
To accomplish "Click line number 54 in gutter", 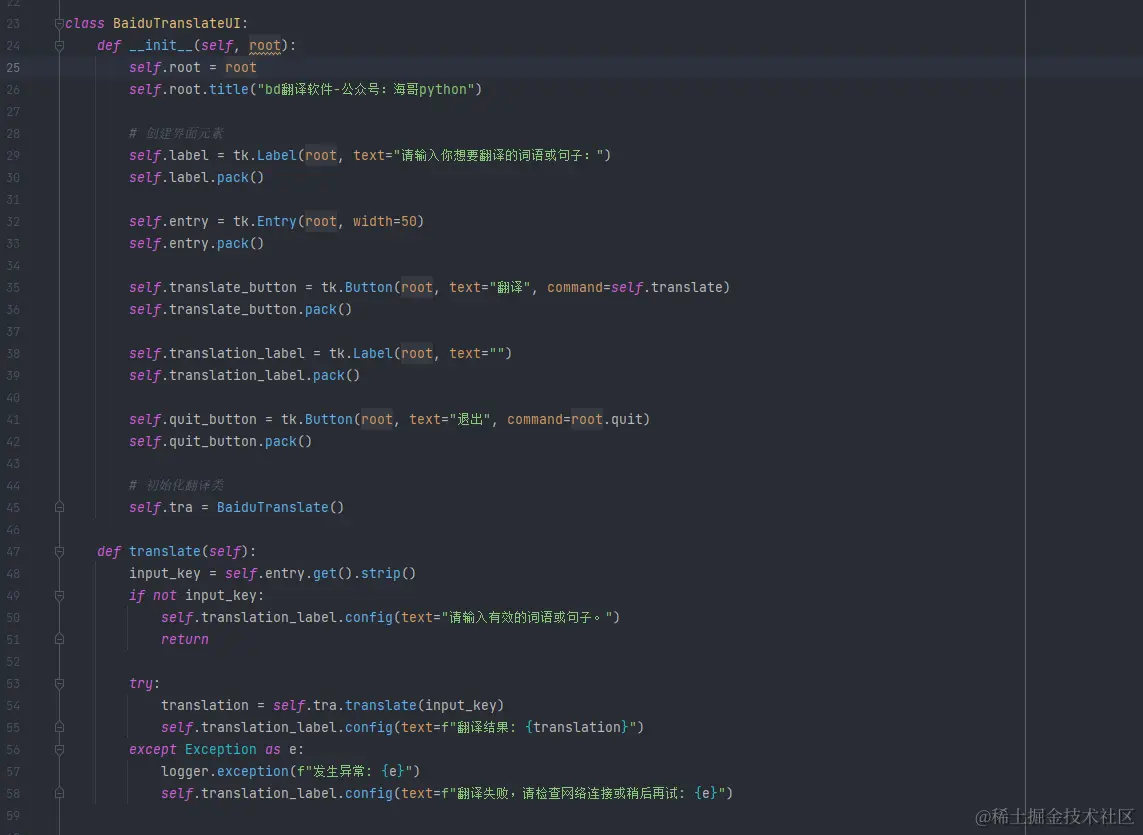I will [13, 705].
